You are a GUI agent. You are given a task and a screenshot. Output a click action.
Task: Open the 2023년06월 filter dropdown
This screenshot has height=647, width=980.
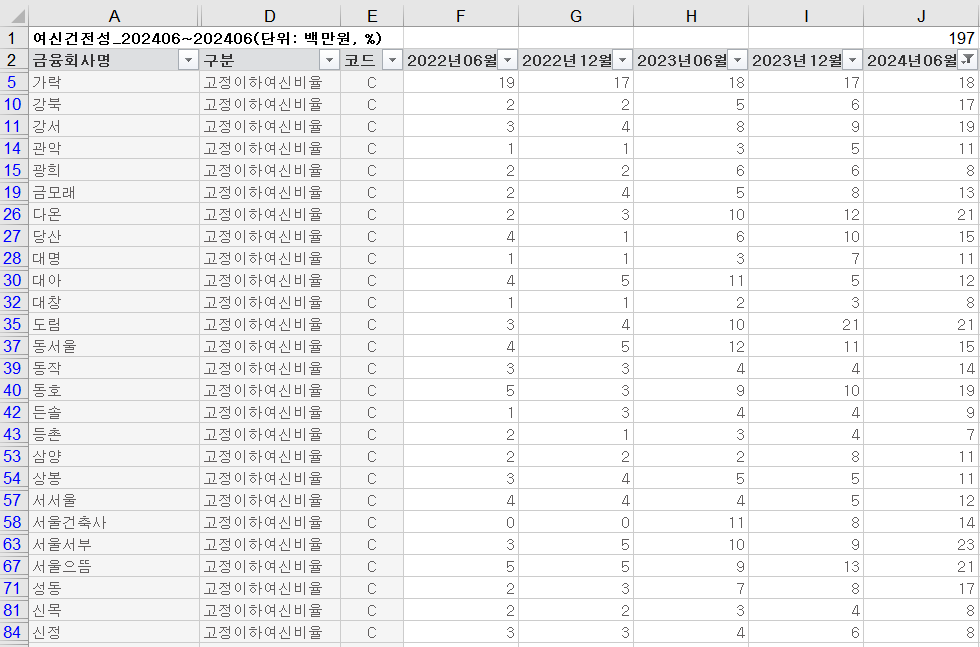tap(738, 60)
